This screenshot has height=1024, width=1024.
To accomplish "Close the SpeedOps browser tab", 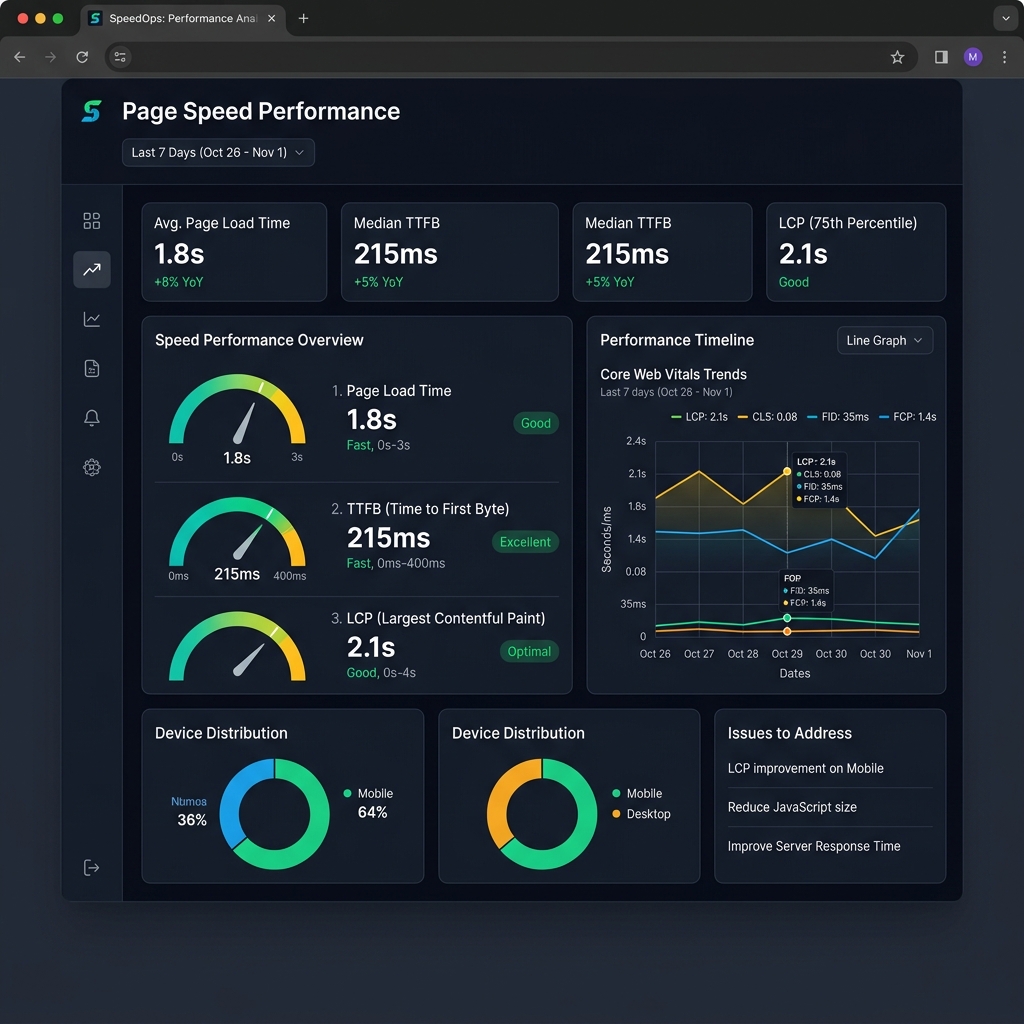I will 272,18.
